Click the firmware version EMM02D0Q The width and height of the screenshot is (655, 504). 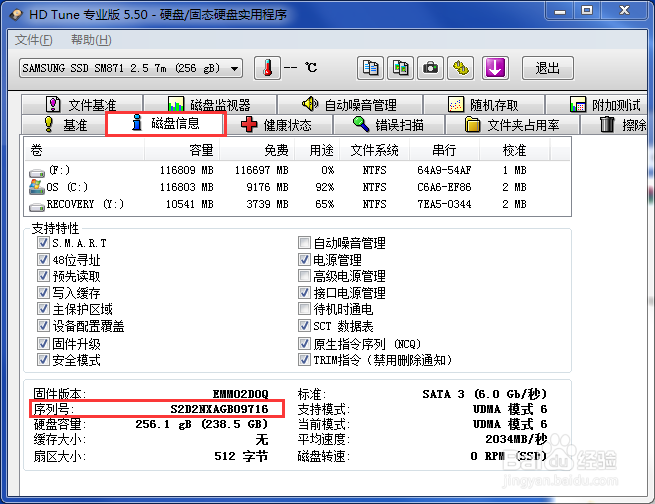point(241,394)
